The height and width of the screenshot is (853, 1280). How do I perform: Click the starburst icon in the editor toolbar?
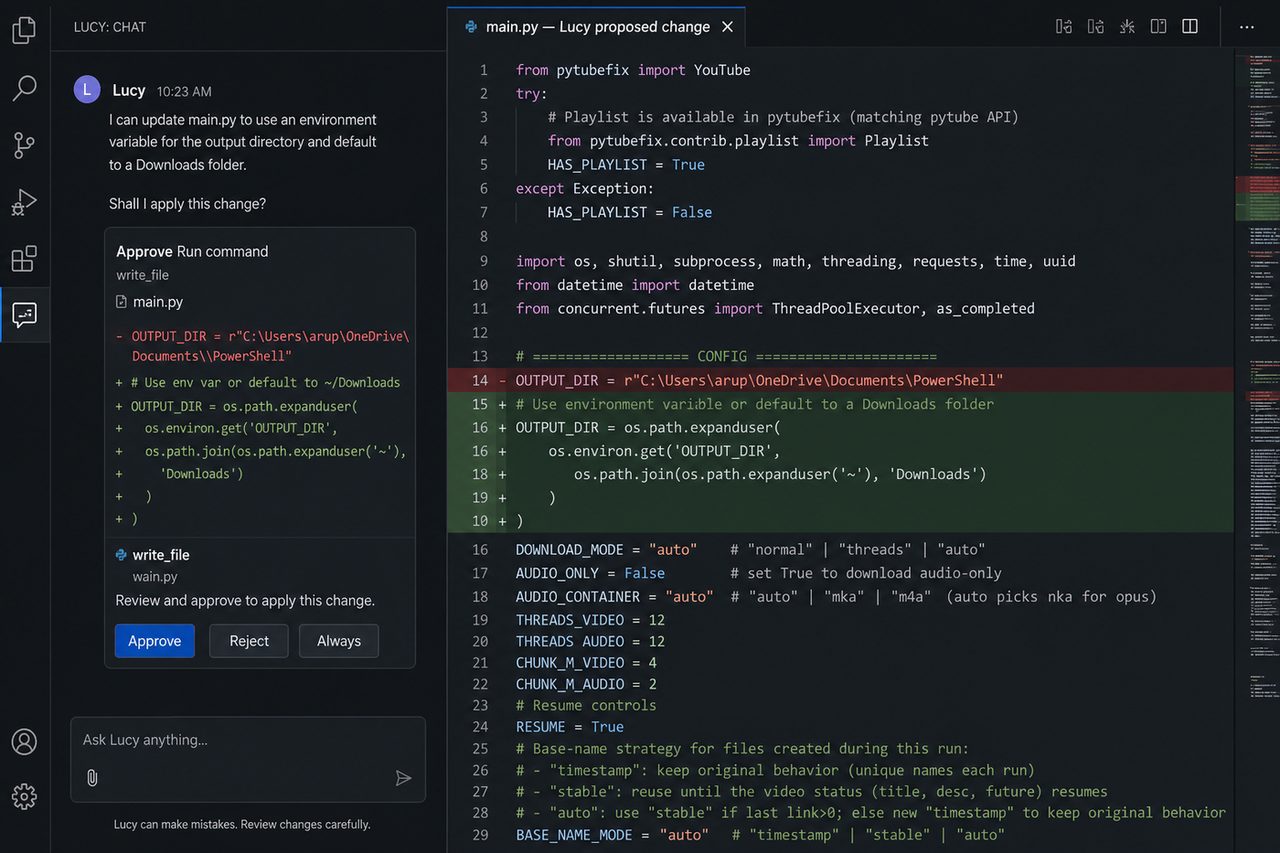1127,27
